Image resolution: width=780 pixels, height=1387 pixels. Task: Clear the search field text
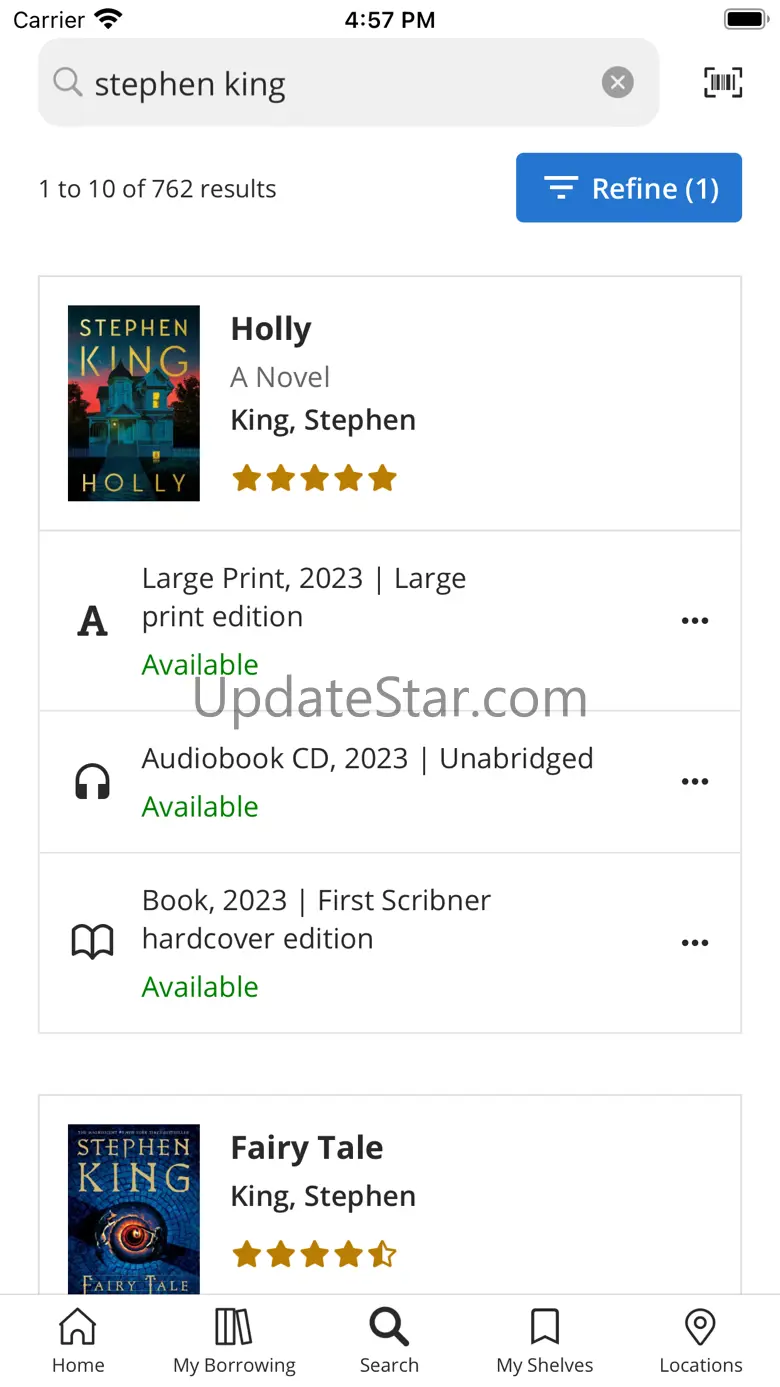[x=618, y=82]
